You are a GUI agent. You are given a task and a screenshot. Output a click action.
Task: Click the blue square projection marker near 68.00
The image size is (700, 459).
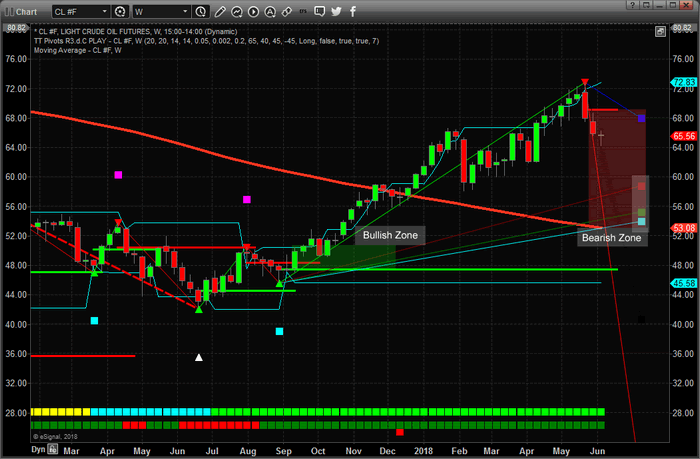642,118
